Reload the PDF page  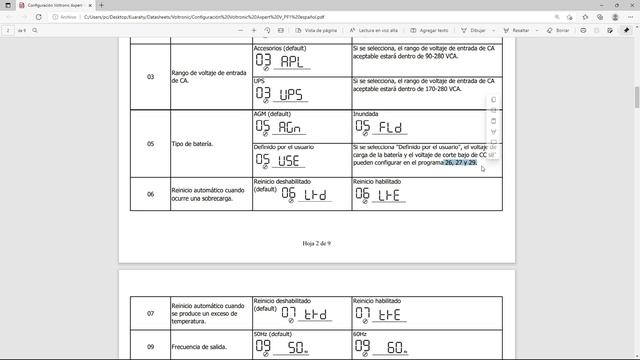tap(38, 17)
